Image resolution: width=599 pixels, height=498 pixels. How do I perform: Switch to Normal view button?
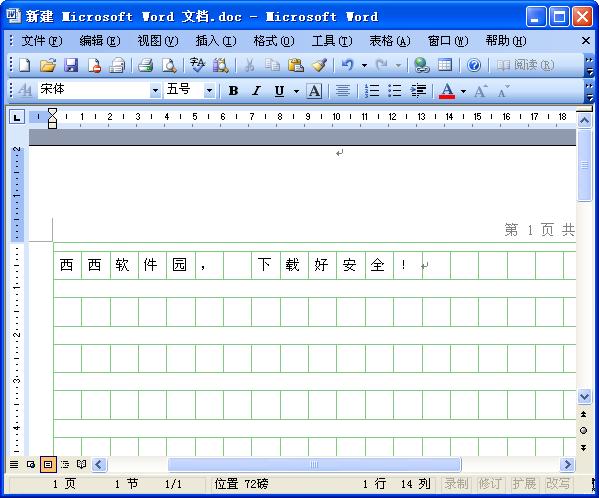pyautogui.click(x=14, y=464)
